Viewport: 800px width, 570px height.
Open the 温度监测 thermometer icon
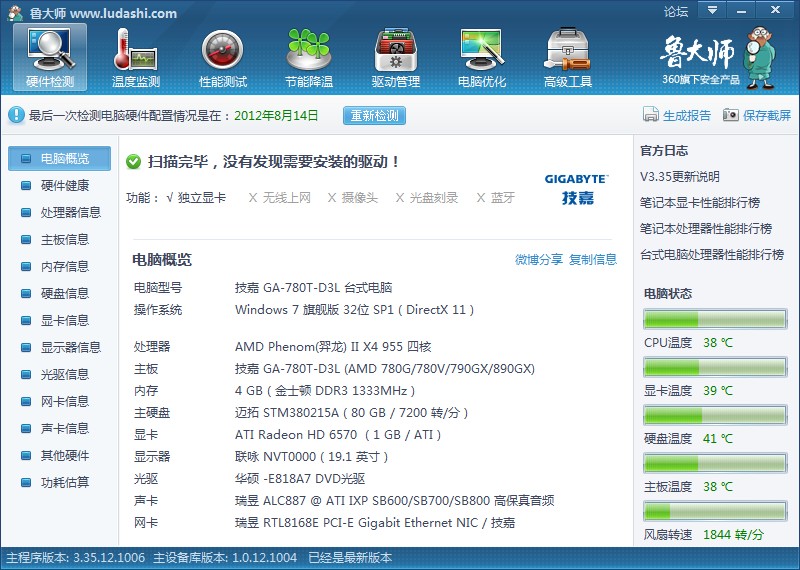[x=136, y=57]
